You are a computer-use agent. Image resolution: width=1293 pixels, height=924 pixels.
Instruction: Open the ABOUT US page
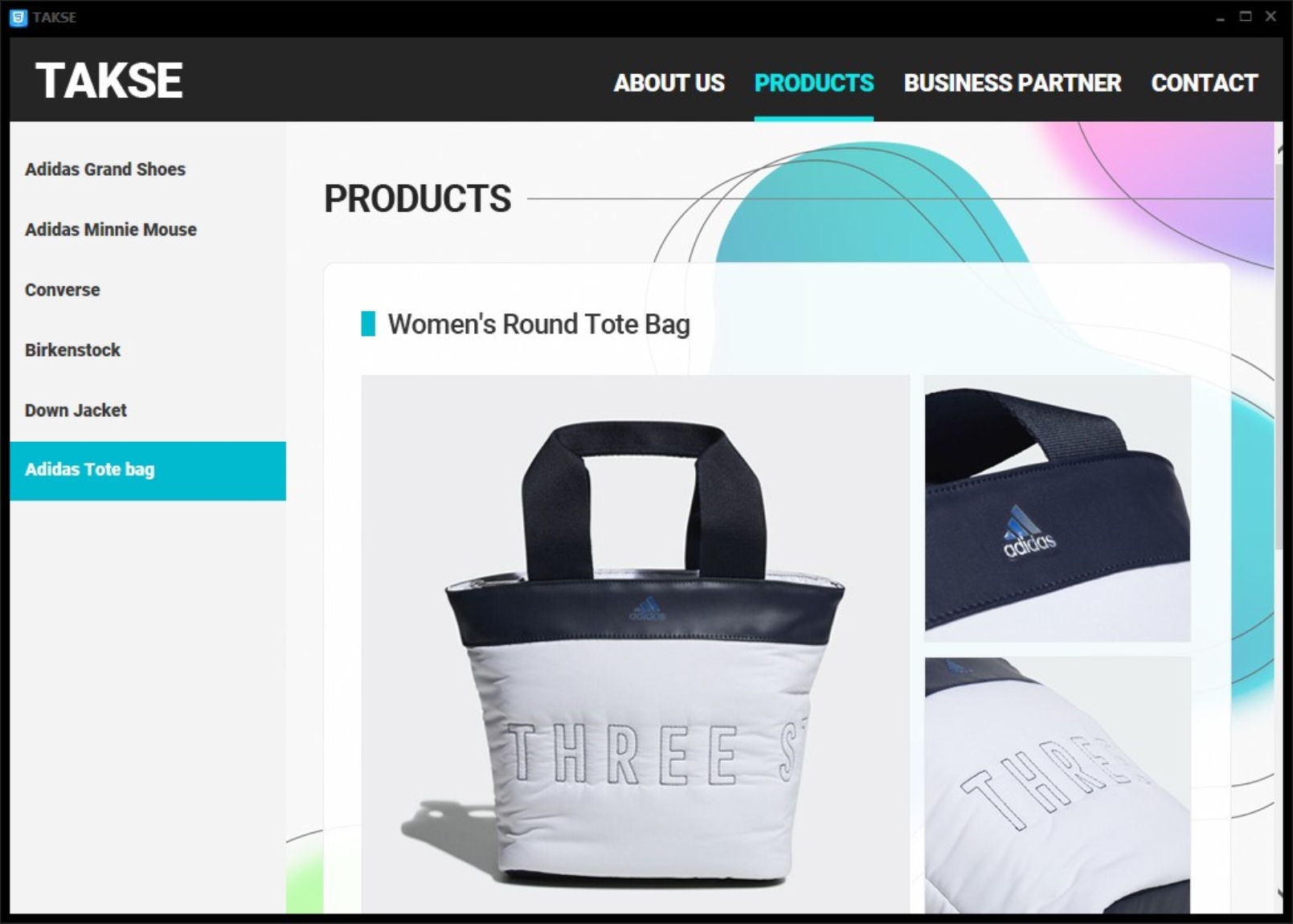coord(669,83)
